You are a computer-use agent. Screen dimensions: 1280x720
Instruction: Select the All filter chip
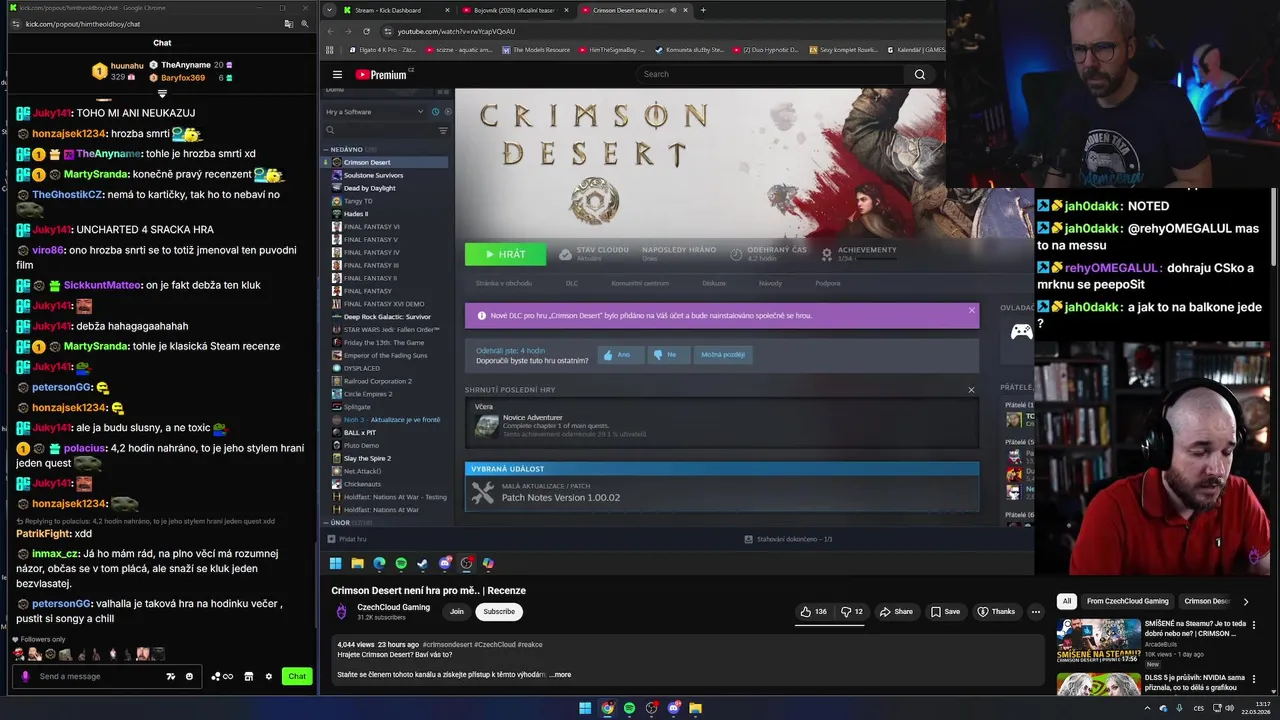[x=1067, y=601]
